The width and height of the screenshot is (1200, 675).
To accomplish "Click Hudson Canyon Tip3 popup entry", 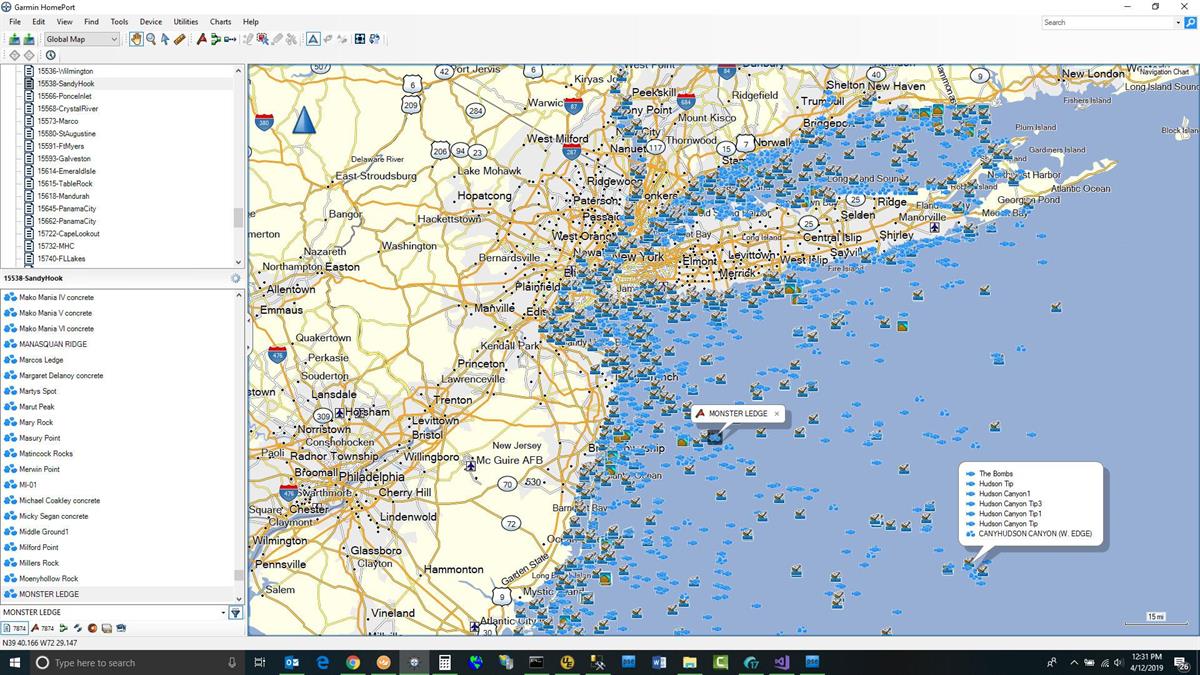I will 1010,504.
